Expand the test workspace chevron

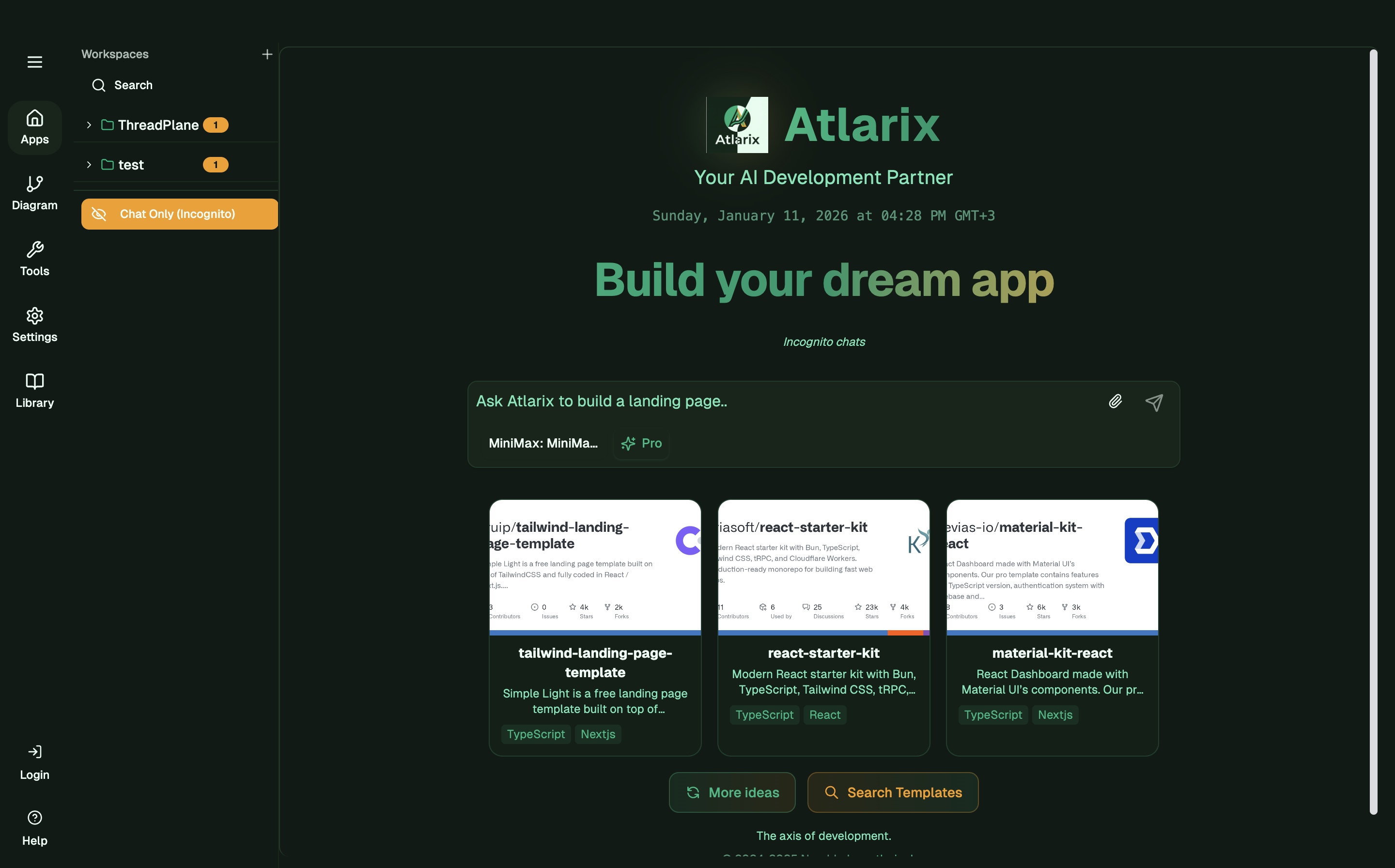click(x=89, y=165)
